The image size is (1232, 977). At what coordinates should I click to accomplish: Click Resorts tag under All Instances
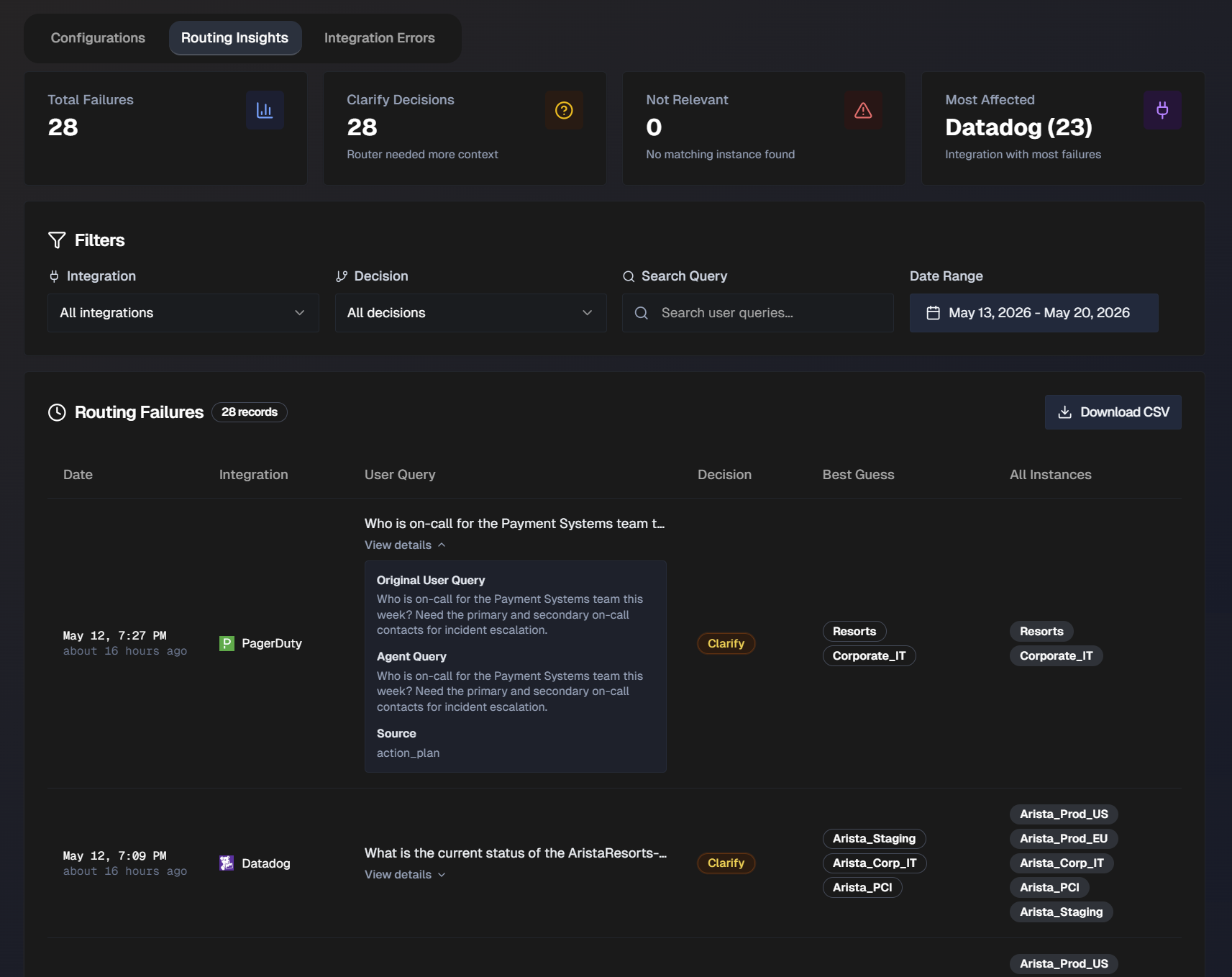(x=1041, y=632)
